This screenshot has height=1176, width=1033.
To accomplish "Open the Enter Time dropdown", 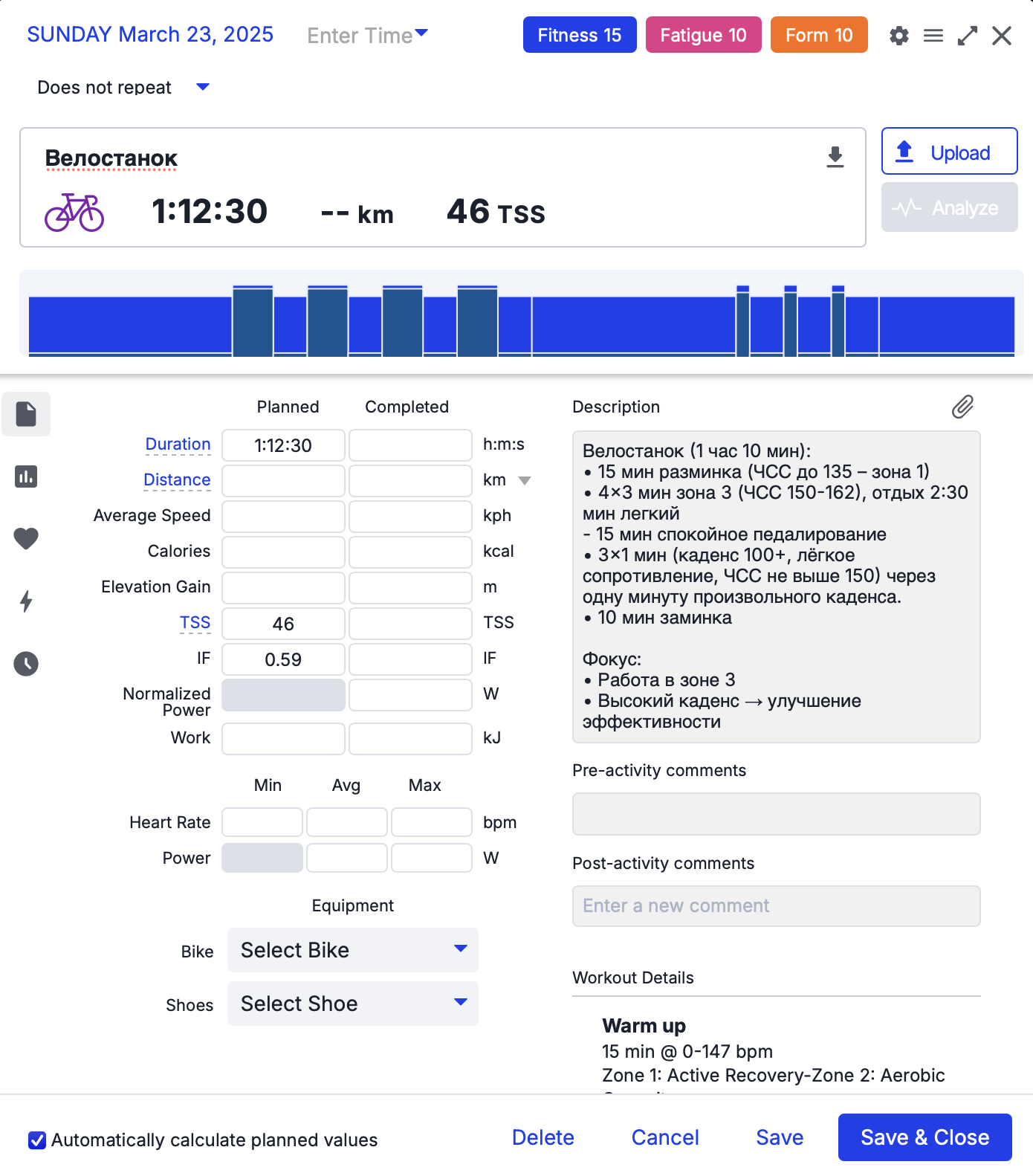I will (367, 36).
